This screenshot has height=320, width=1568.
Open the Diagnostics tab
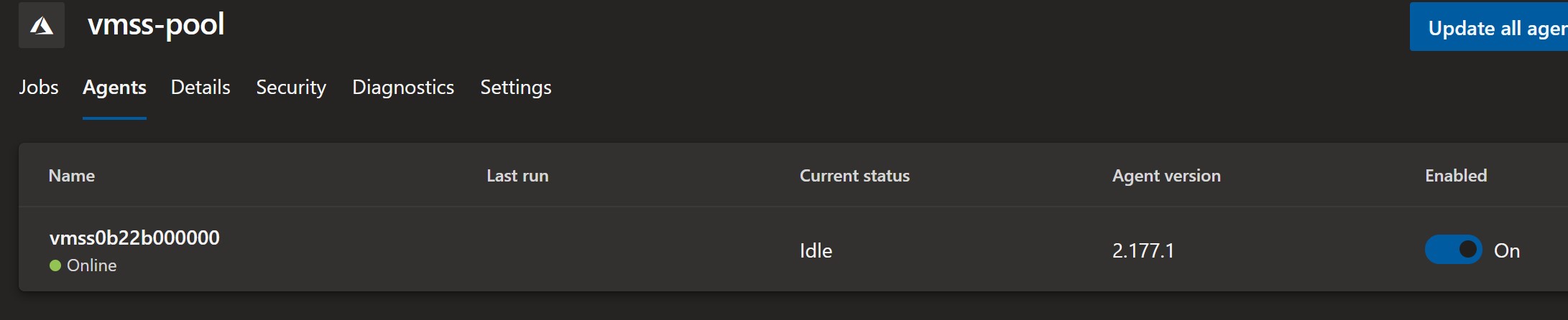403,87
